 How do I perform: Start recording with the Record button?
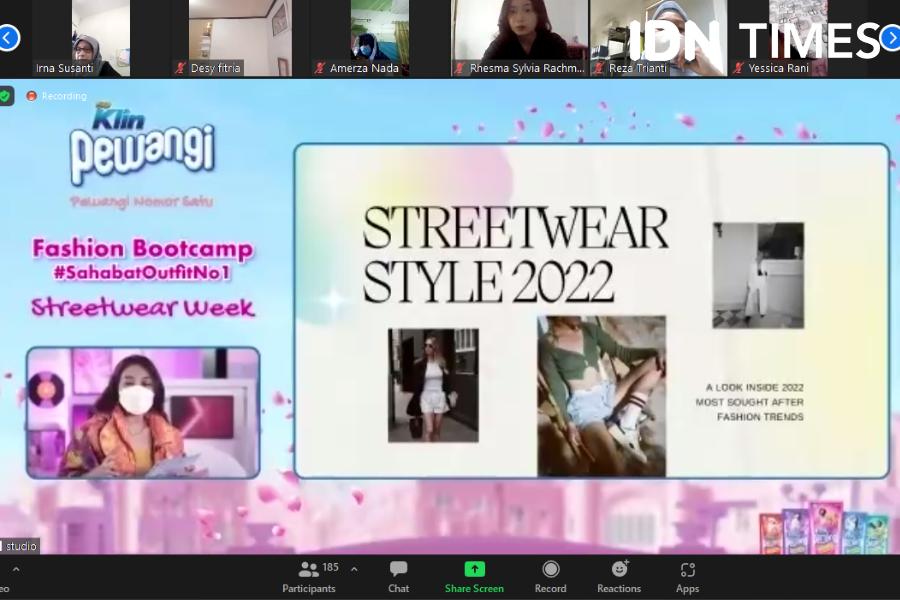click(x=550, y=577)
